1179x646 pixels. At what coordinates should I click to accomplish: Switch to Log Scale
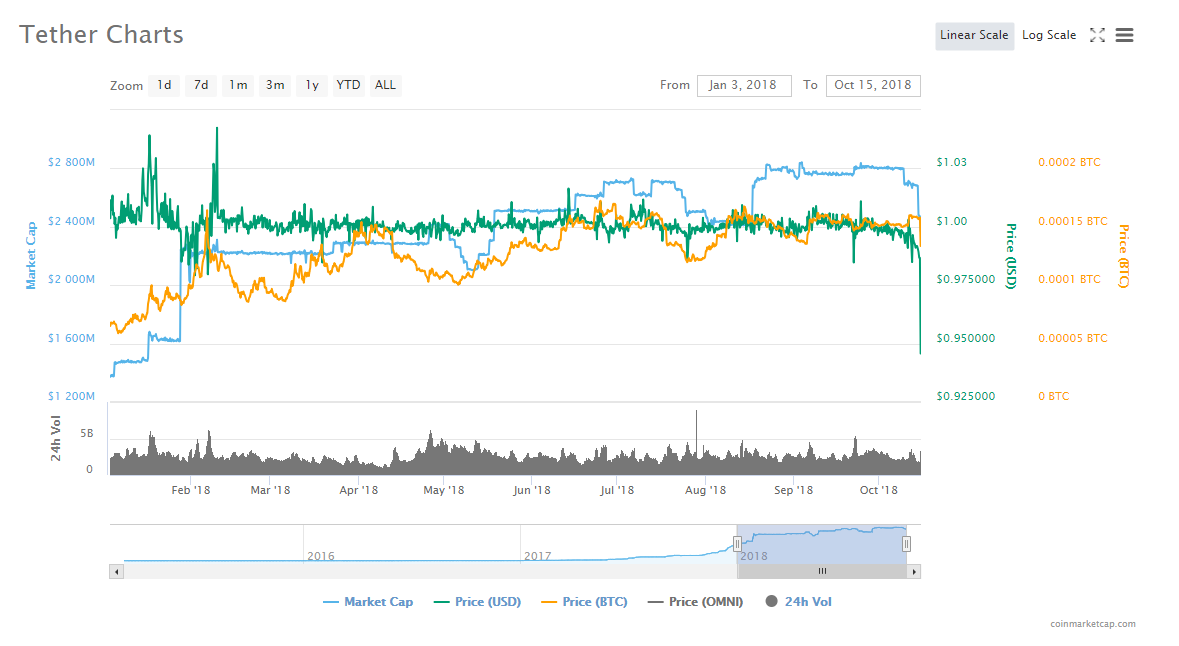(1048, 35)
